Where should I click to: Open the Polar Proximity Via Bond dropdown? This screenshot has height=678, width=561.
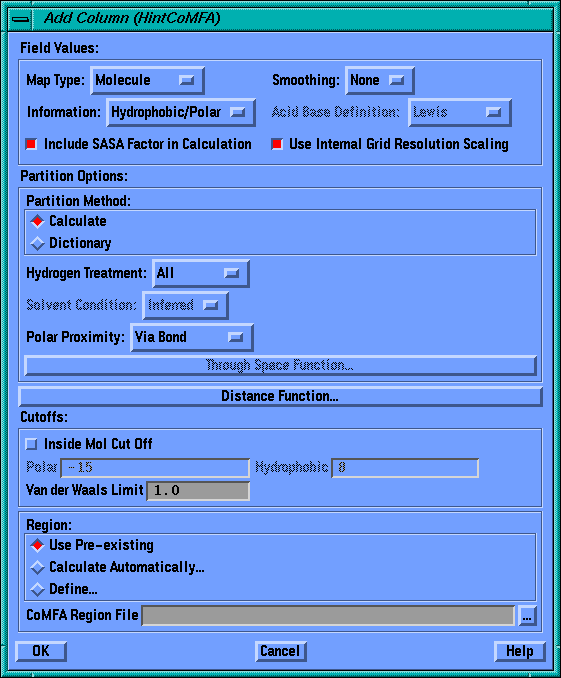[192, 337]
